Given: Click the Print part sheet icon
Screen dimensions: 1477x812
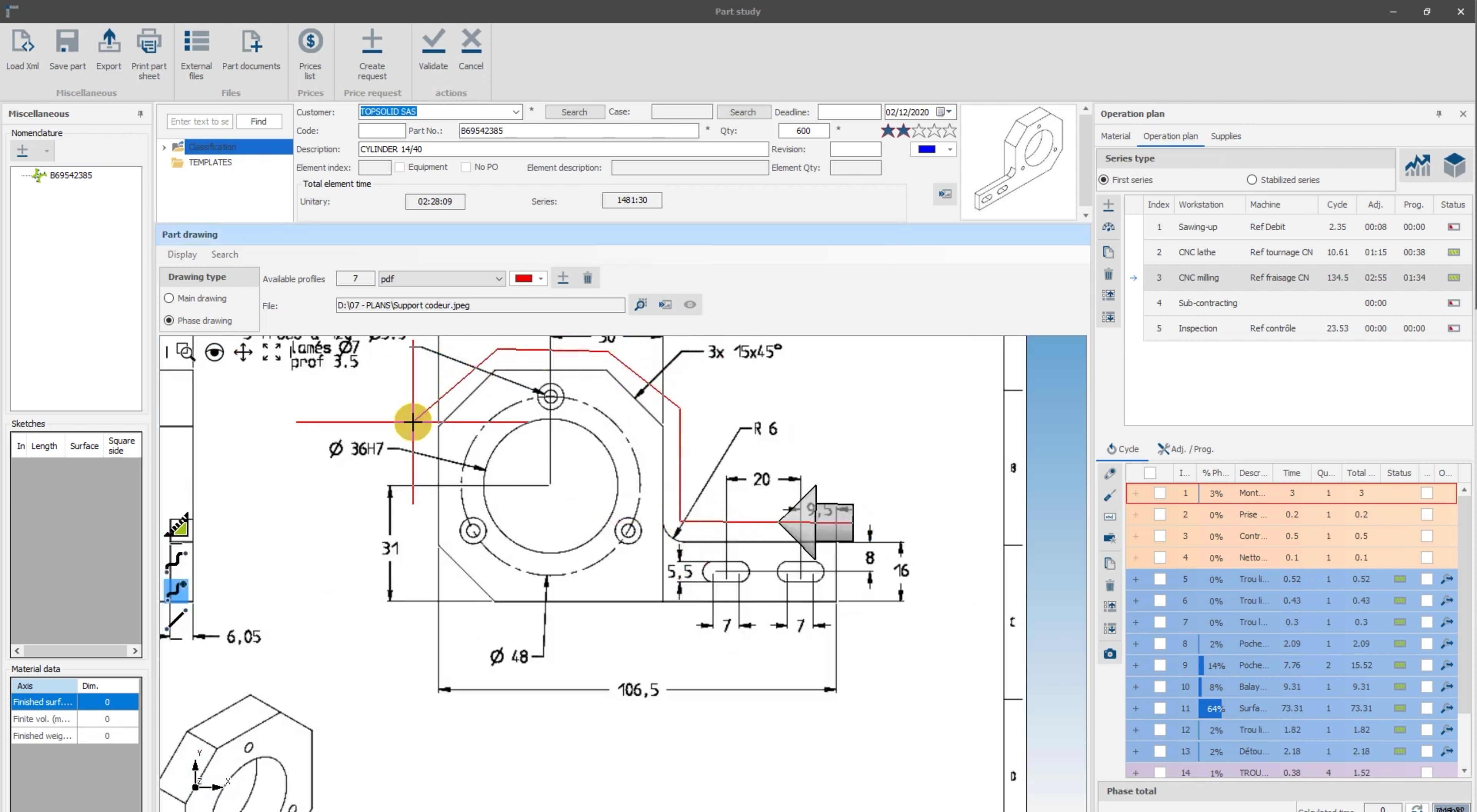Looking at the screenshot, I should 149,41.
